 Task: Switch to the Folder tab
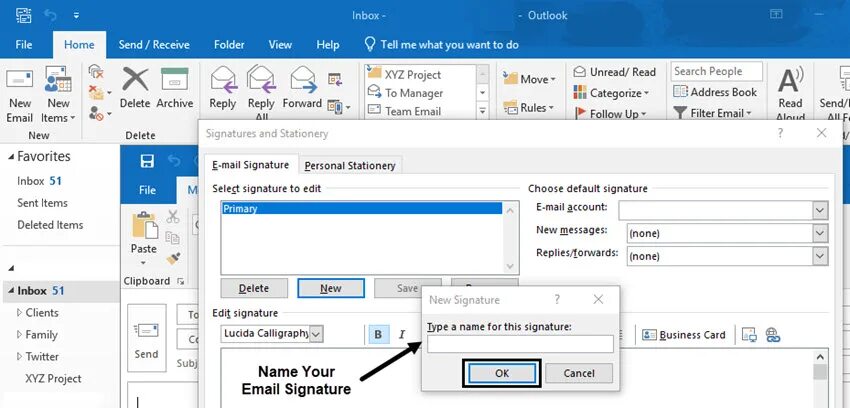click(229, 44)
